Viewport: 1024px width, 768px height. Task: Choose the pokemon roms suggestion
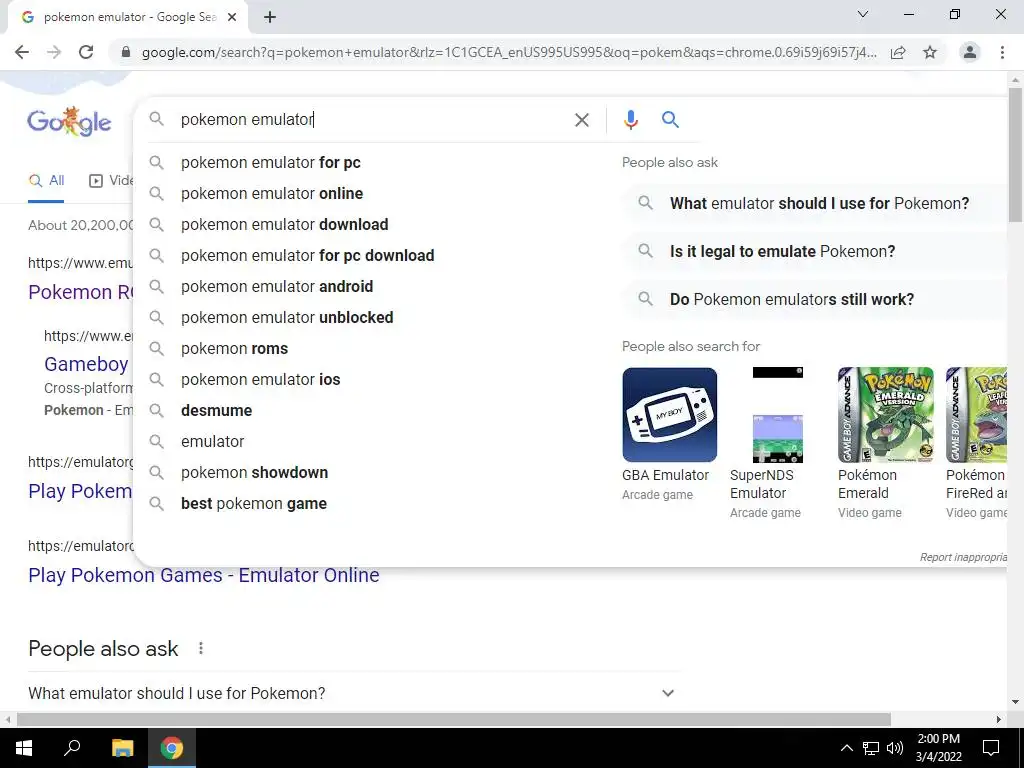(370, 349)
